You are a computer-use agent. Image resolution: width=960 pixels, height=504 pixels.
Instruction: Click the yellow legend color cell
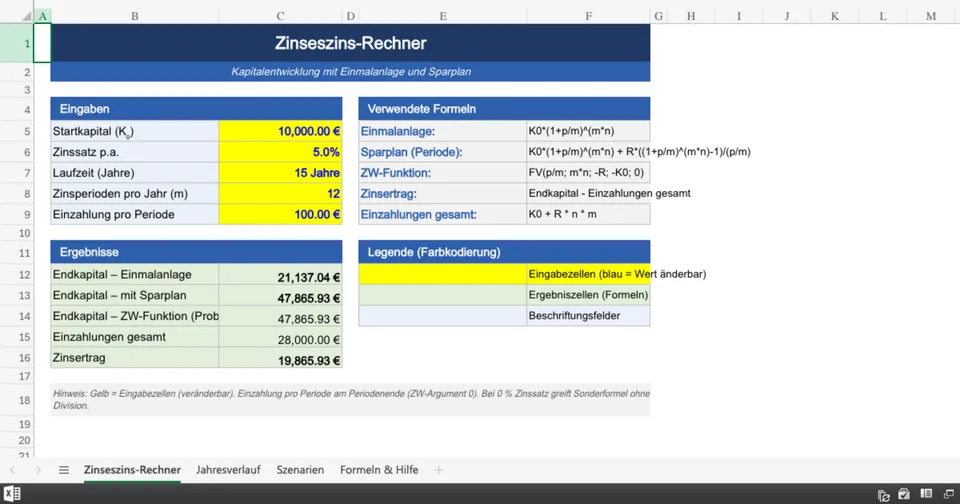[x=443, y=274]
